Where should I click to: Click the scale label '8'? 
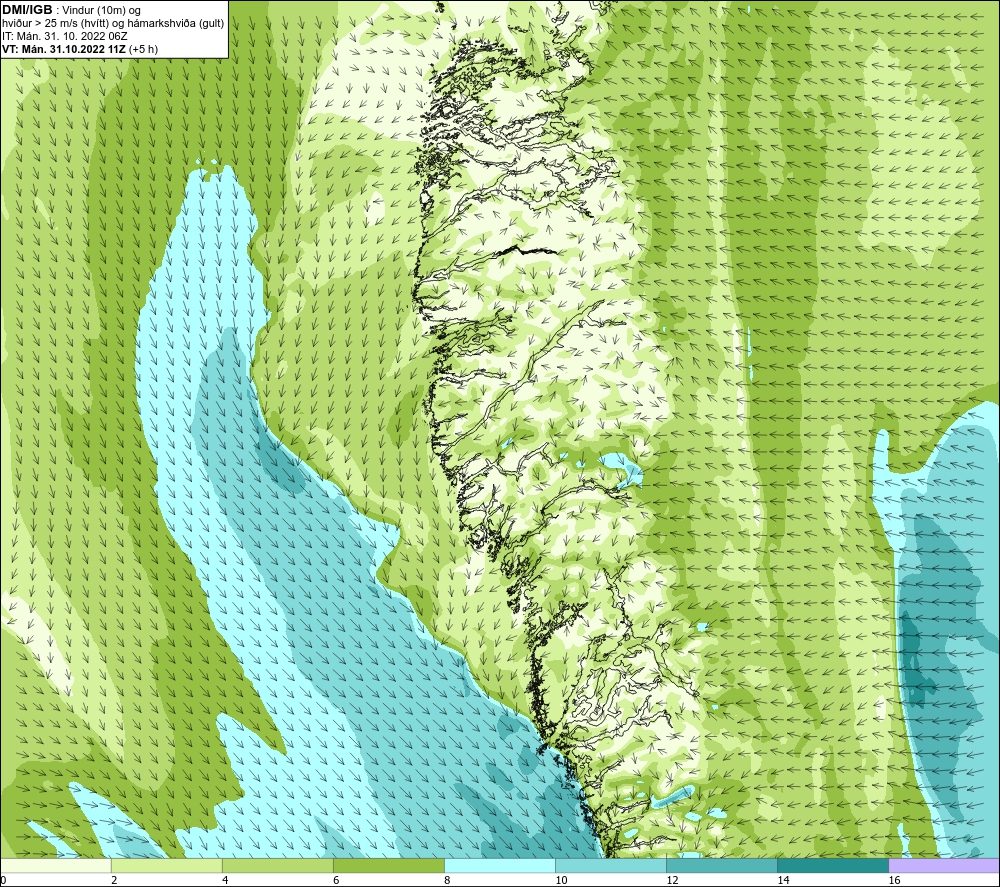click(447, 880)
